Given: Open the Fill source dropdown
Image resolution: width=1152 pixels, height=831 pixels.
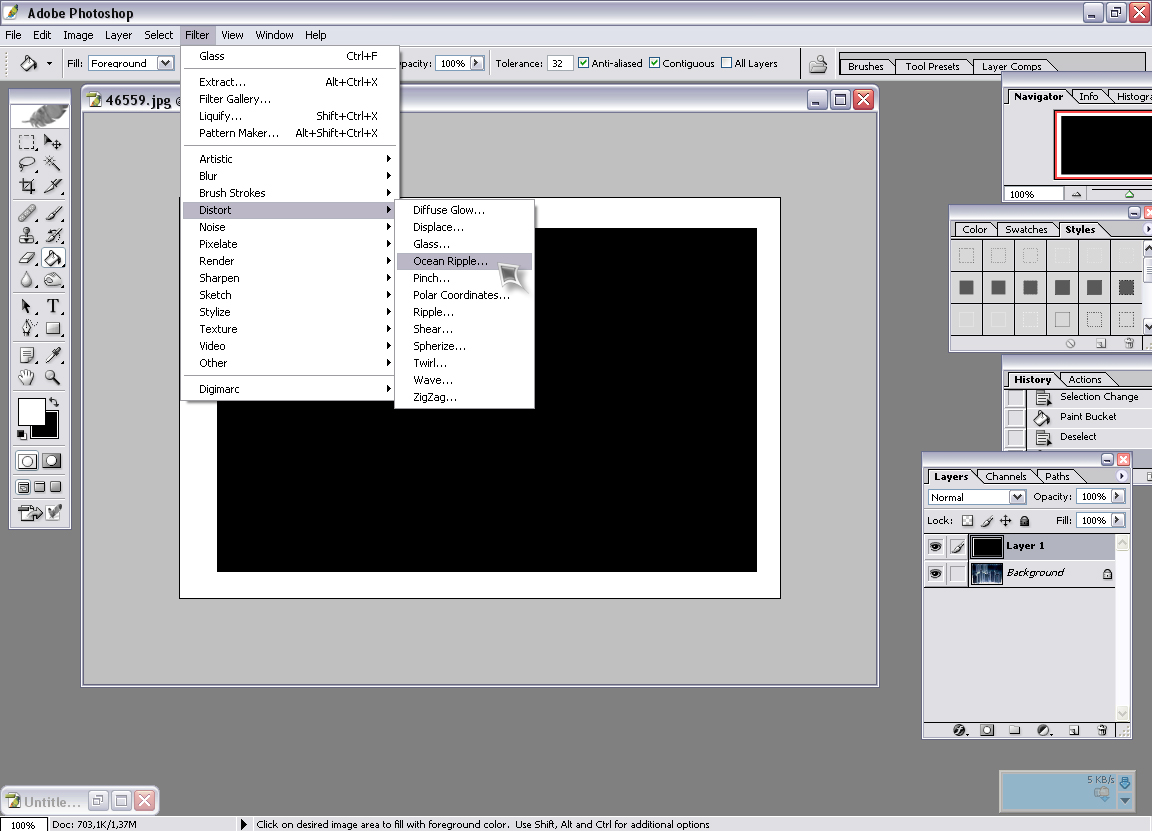Looking at the screenshot, I should tap(165, 63).
